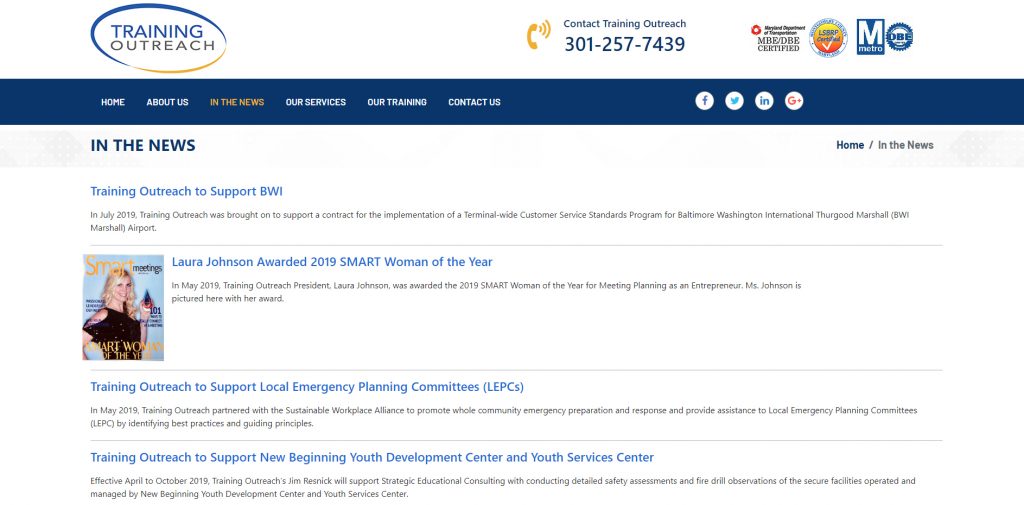Screen dimensions: 1024x505
Task: Go to Home in the navigation bar
Action: [113, 102]
